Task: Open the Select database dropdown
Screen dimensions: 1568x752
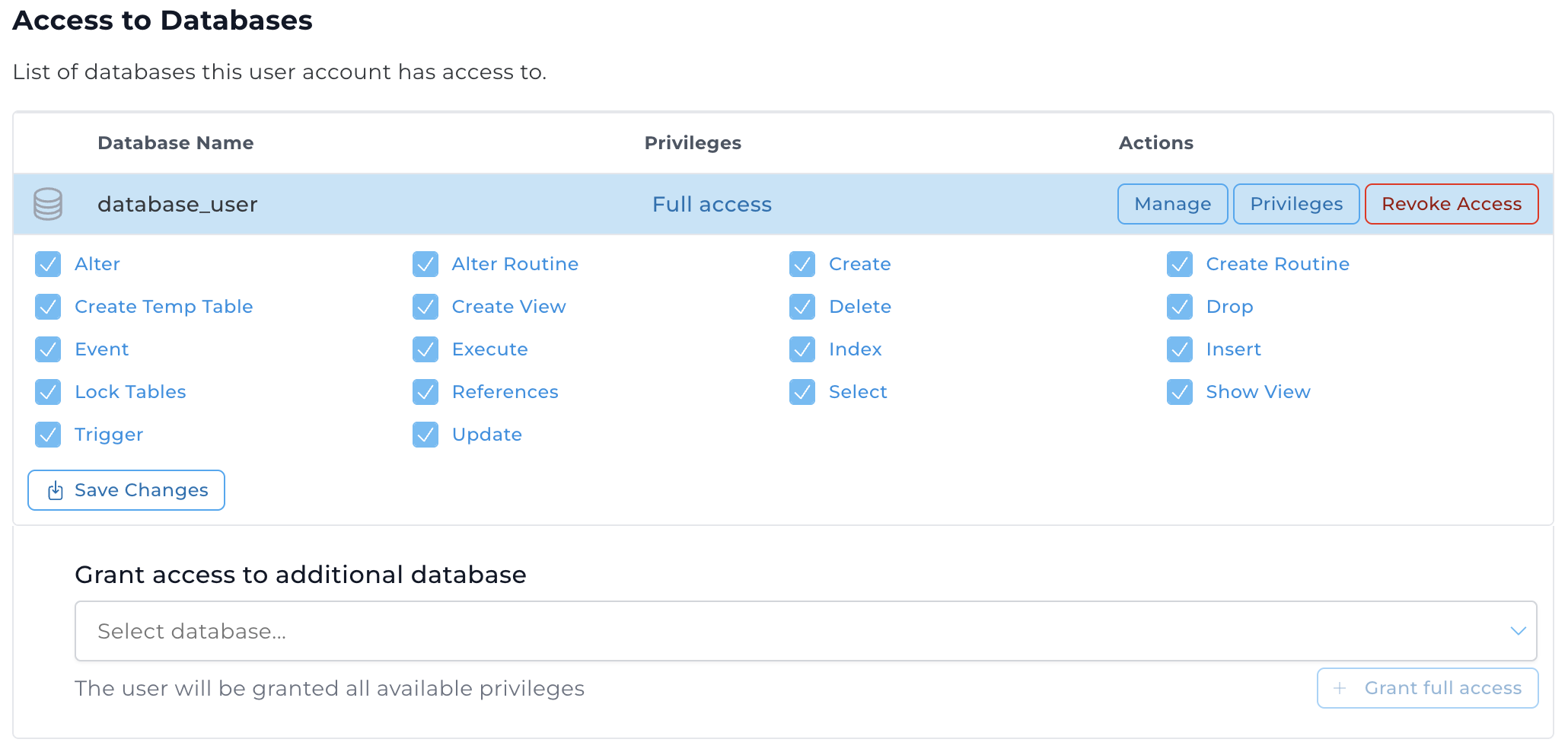Action: [805, 631]
